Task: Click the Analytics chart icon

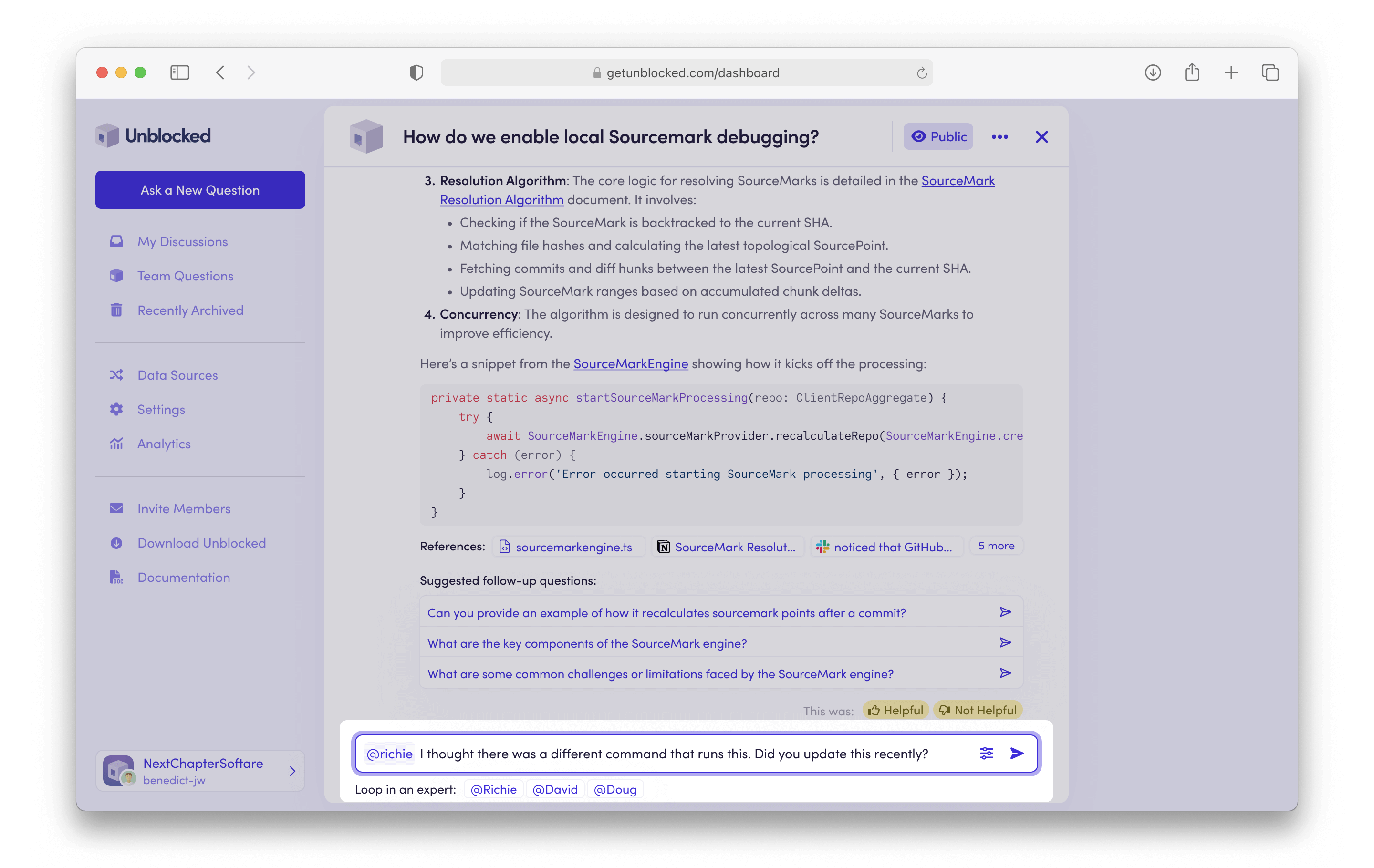Action: point(116,443)
